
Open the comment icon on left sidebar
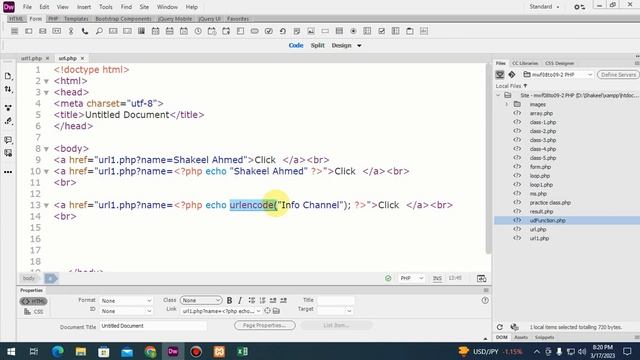pos(8,140)
